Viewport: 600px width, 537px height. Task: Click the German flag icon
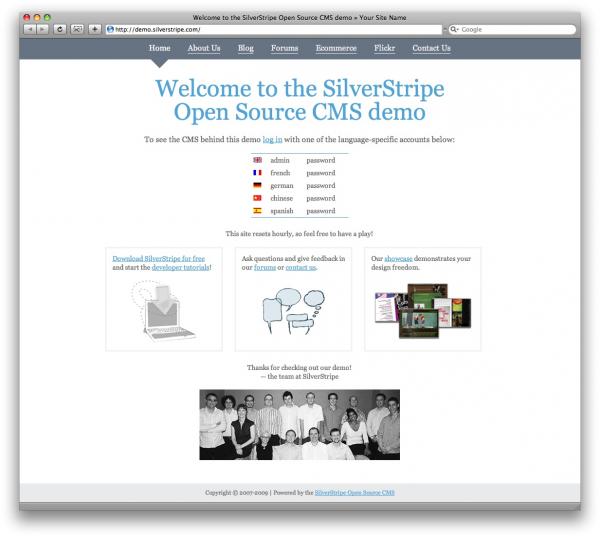pos(257,185)
